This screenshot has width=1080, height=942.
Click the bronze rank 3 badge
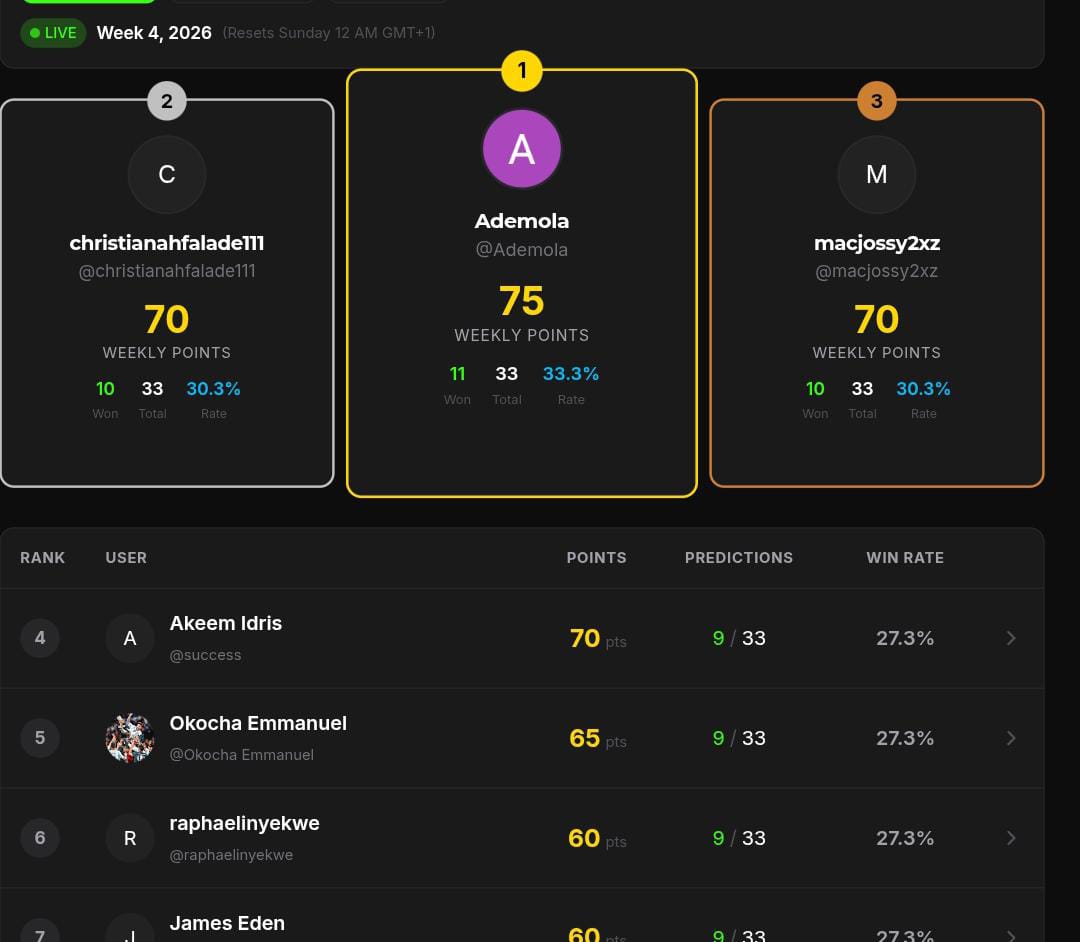(x=876, y=100)
